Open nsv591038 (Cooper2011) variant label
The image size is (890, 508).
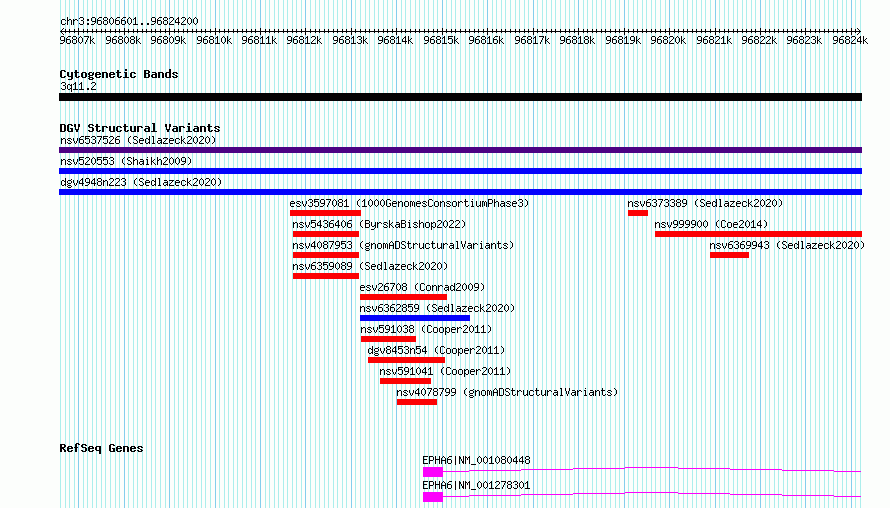coord(426,329)
